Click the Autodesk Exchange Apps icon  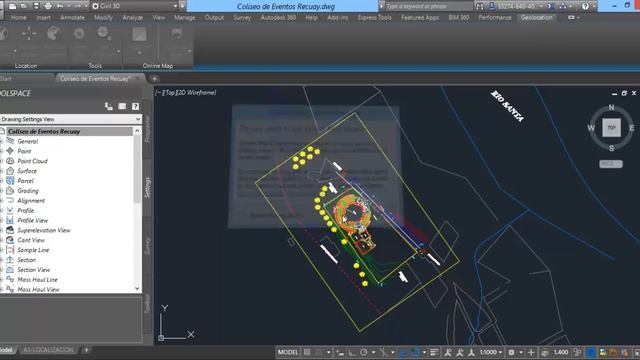pos(551,6)
